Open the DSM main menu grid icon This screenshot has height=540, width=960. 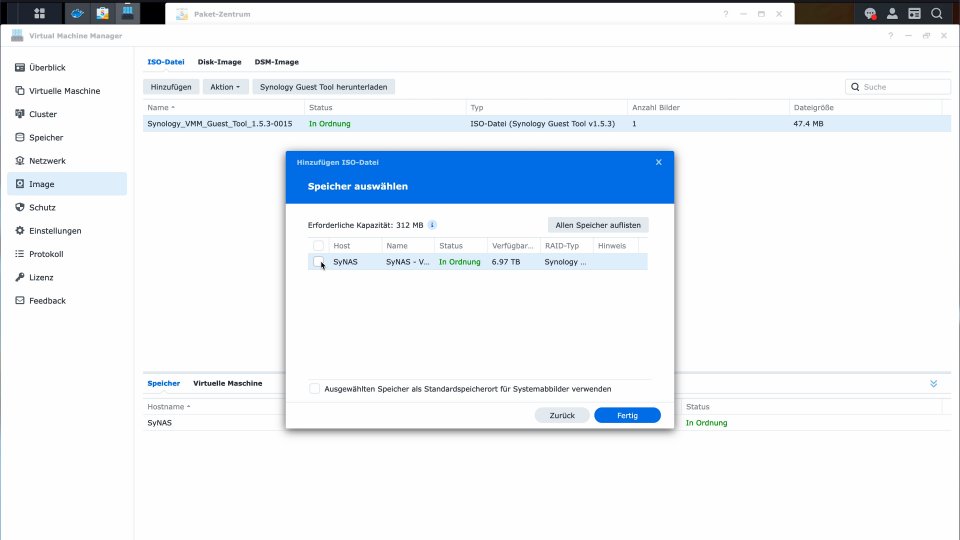tap(39, 13)
